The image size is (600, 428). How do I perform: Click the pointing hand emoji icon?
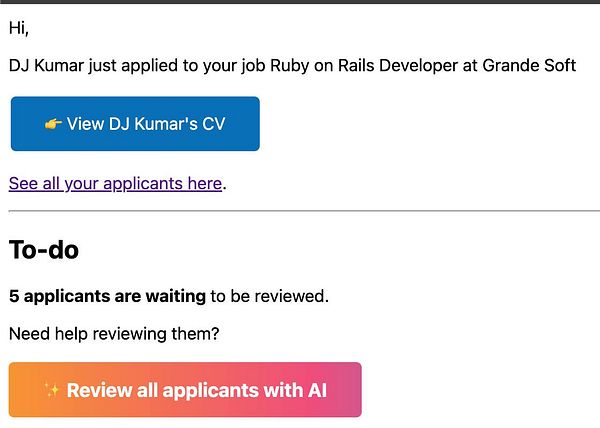[54, 124]
